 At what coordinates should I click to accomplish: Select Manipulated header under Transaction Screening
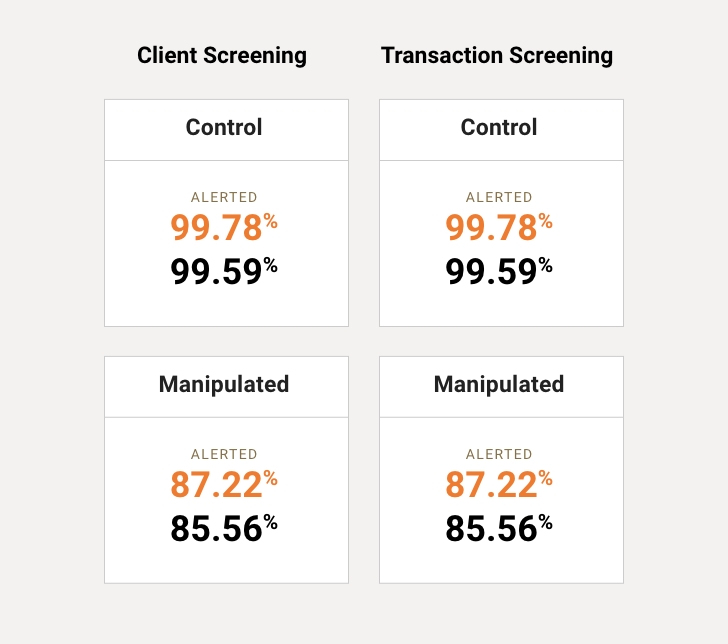coord(499,384)
